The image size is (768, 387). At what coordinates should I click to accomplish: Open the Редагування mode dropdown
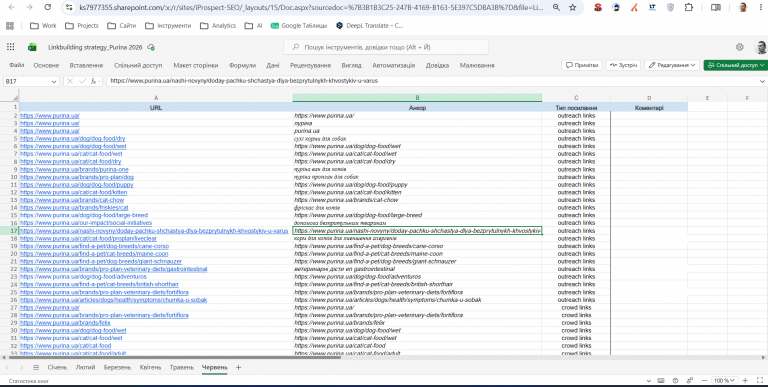point(672,65)
